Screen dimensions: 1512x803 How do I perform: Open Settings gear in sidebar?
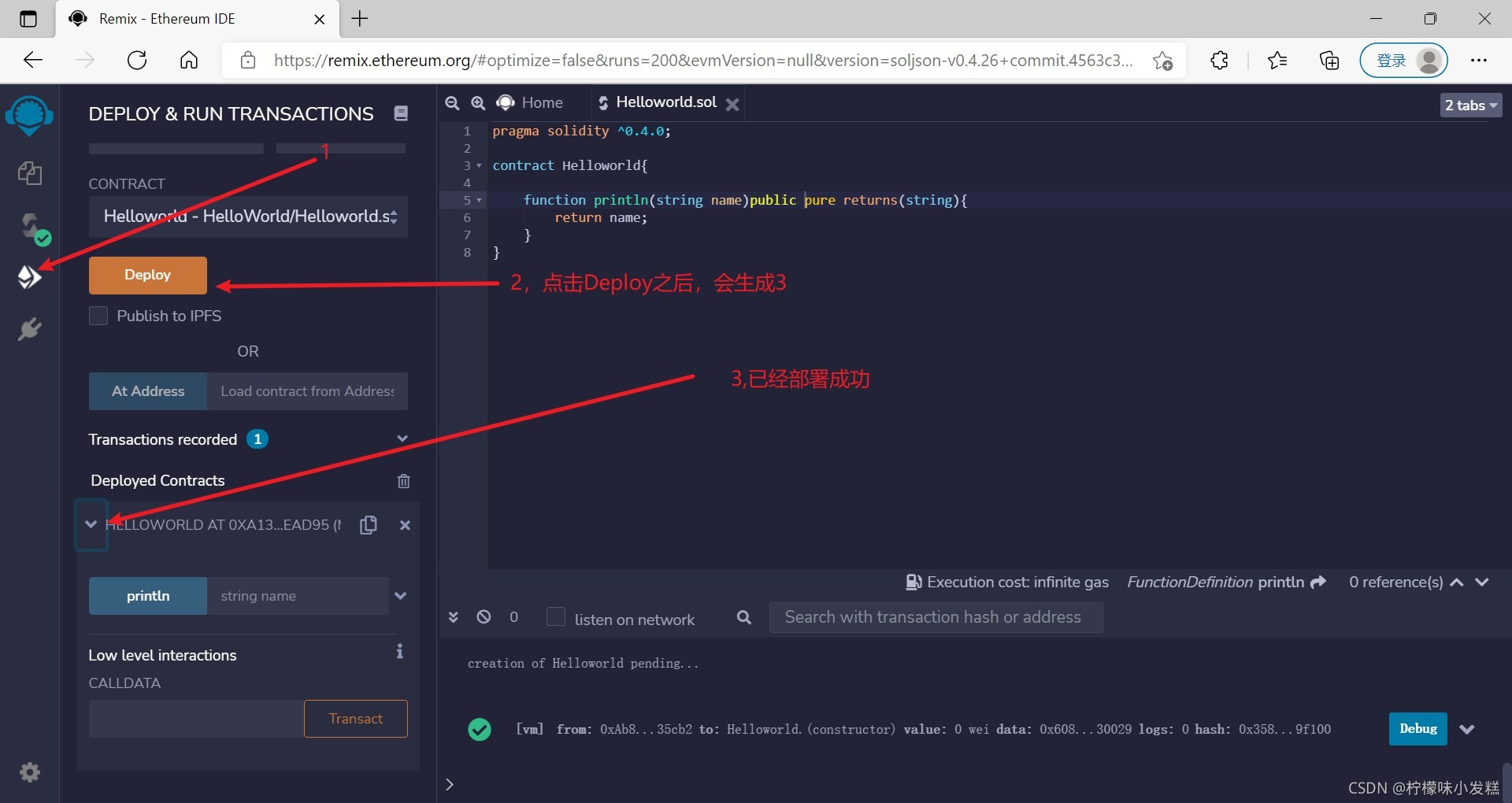point(30,772)
